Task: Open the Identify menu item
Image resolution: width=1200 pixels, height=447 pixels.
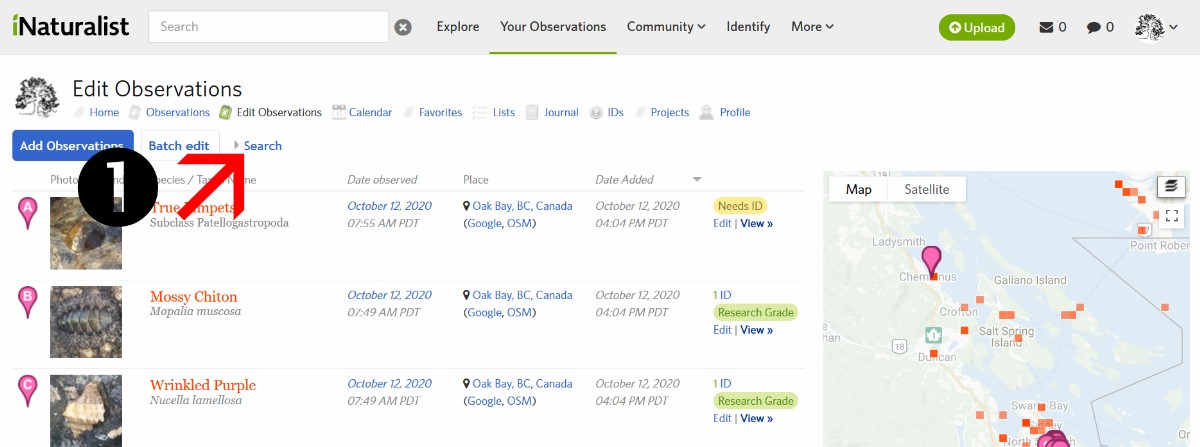Action: click(748, 27)
